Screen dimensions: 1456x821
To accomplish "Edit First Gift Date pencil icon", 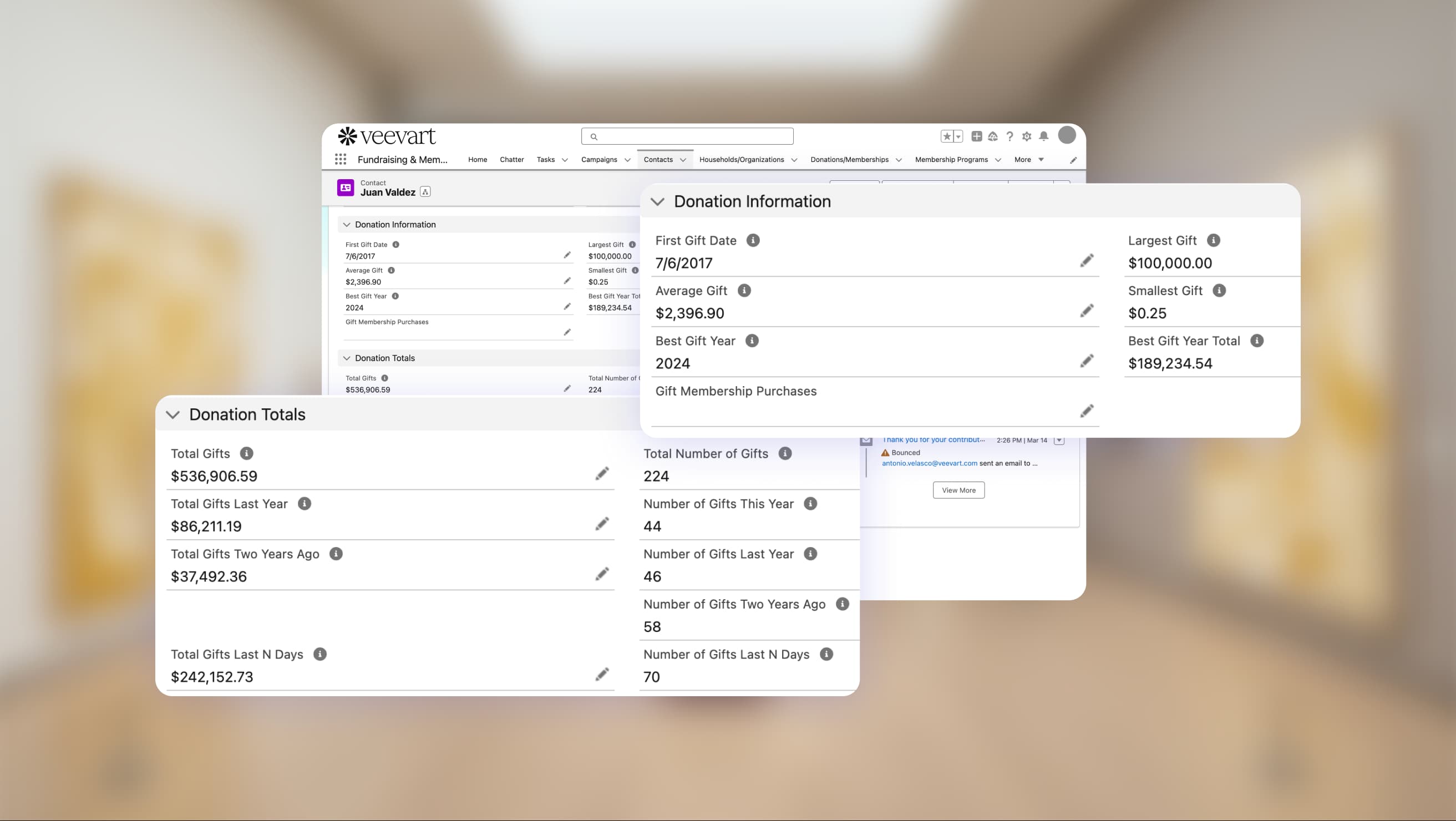I will click(1087, 261).
